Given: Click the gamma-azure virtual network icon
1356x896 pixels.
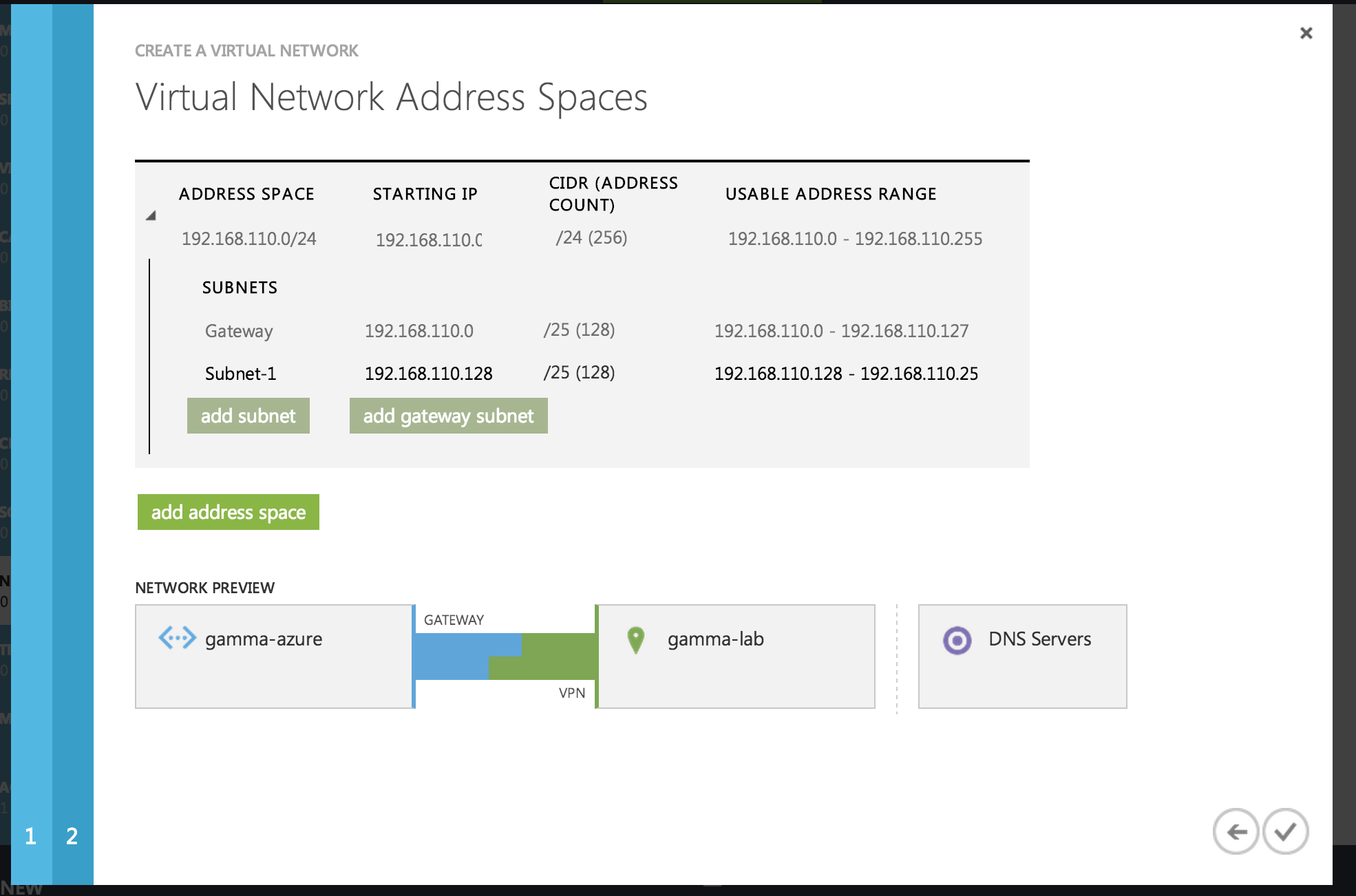Looking at the screenshot, I should [x=177, y=638].
